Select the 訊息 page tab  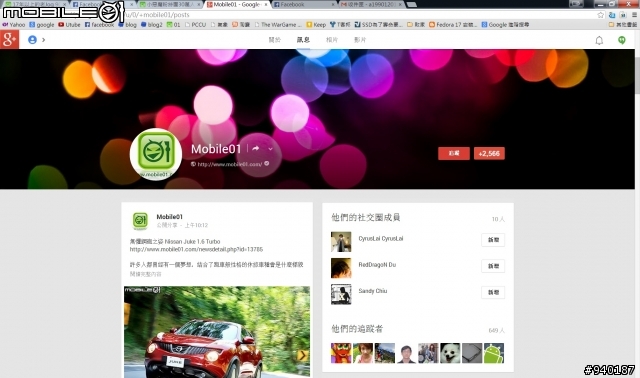[303, 40]
